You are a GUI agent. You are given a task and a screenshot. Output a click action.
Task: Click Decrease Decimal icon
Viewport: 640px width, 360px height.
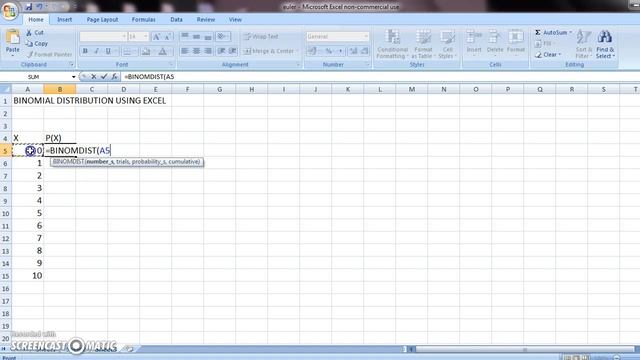click(364, 51)
